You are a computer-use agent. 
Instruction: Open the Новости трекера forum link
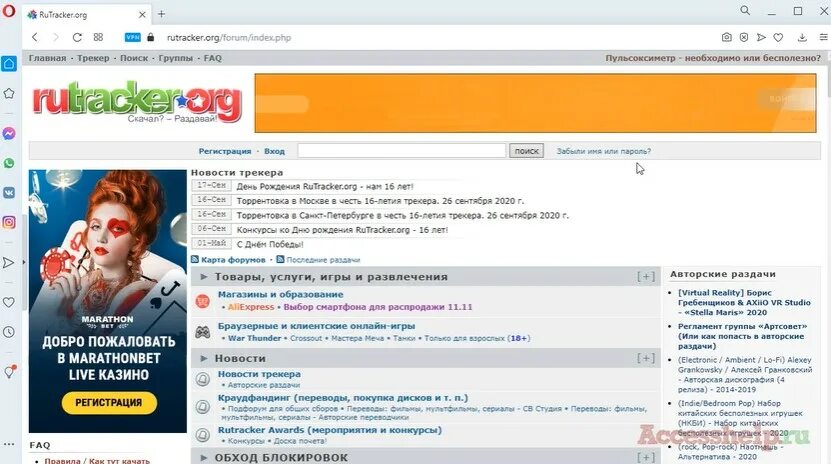point(259,374)
